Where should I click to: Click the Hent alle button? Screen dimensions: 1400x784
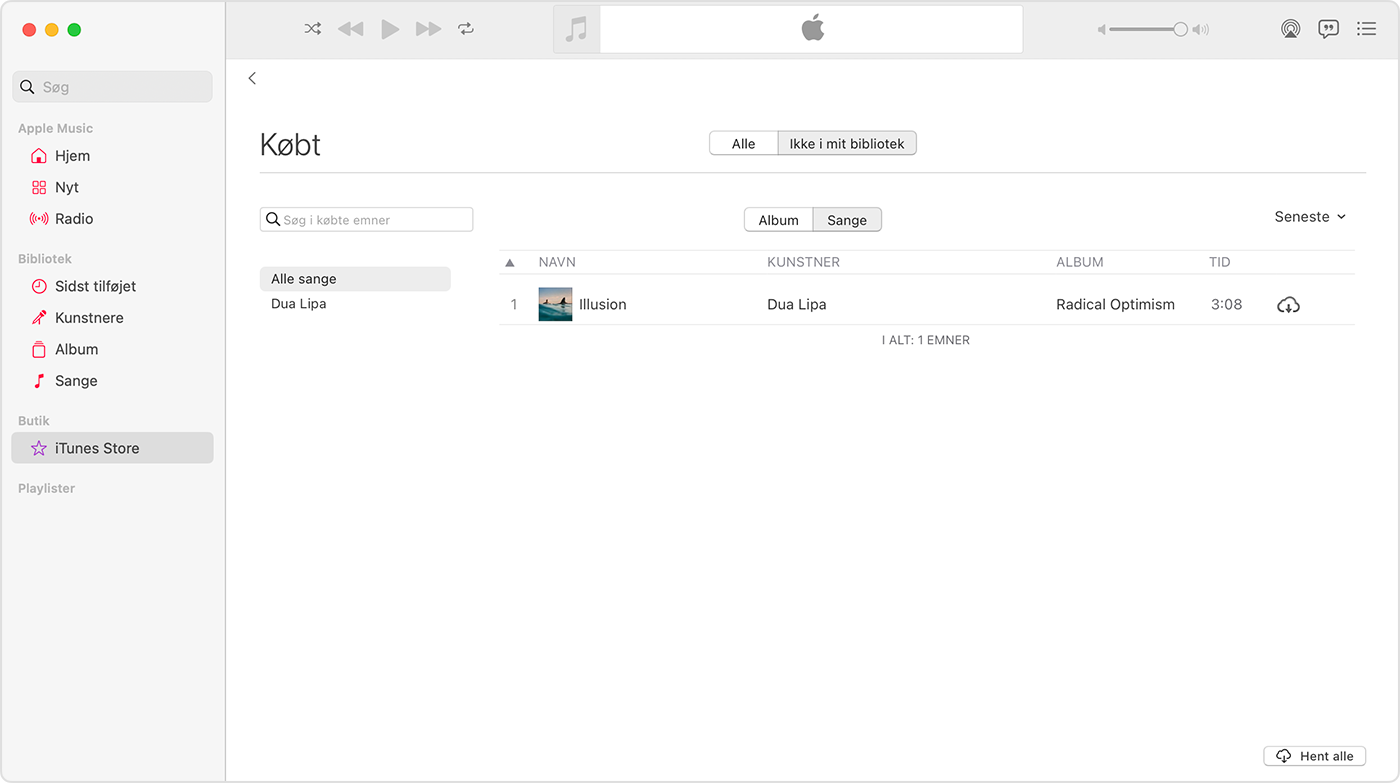pos(1315,756)
